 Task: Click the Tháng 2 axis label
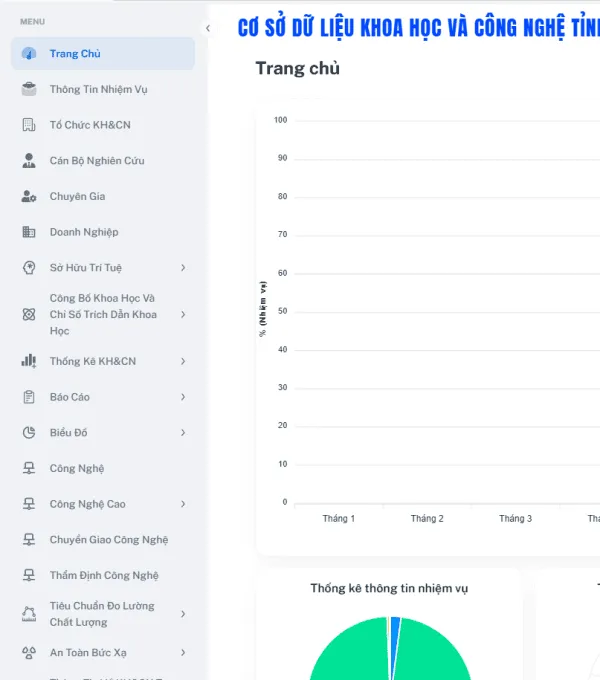427,519
